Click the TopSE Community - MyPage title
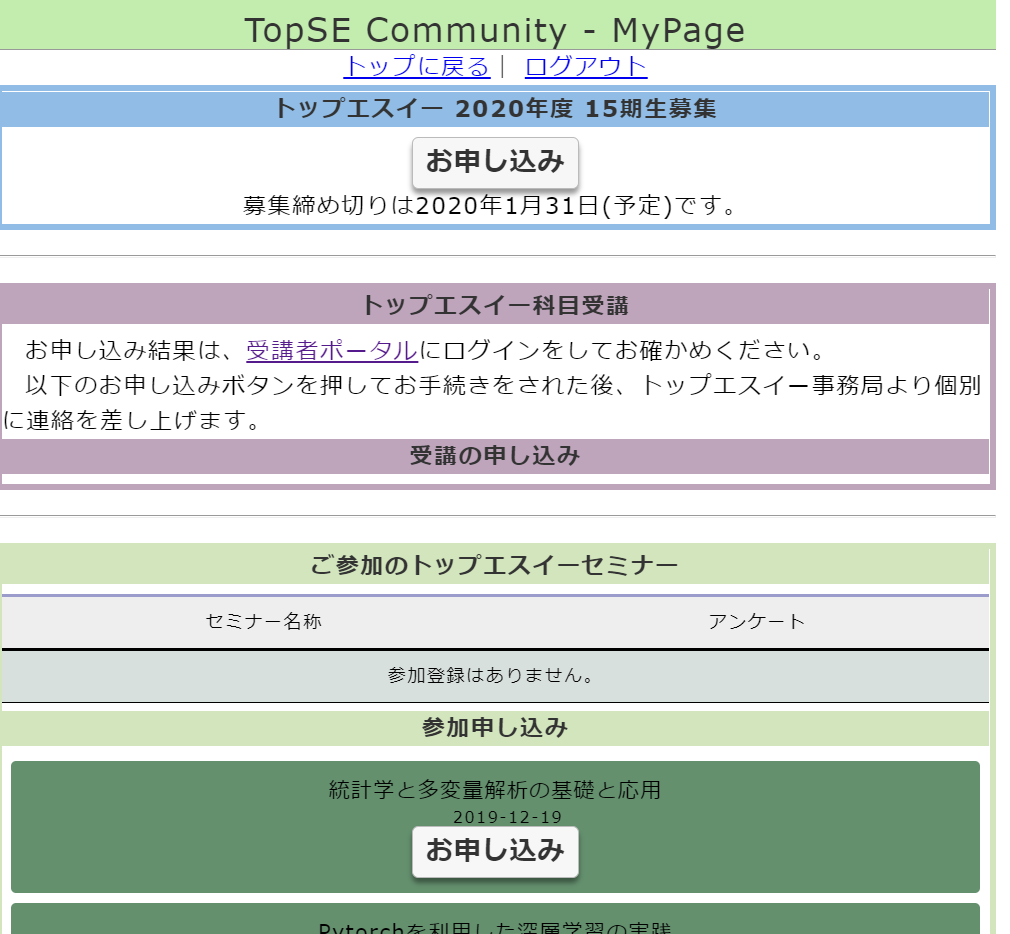This screenshot has width=1010, height=934. (x=495, y=30)
